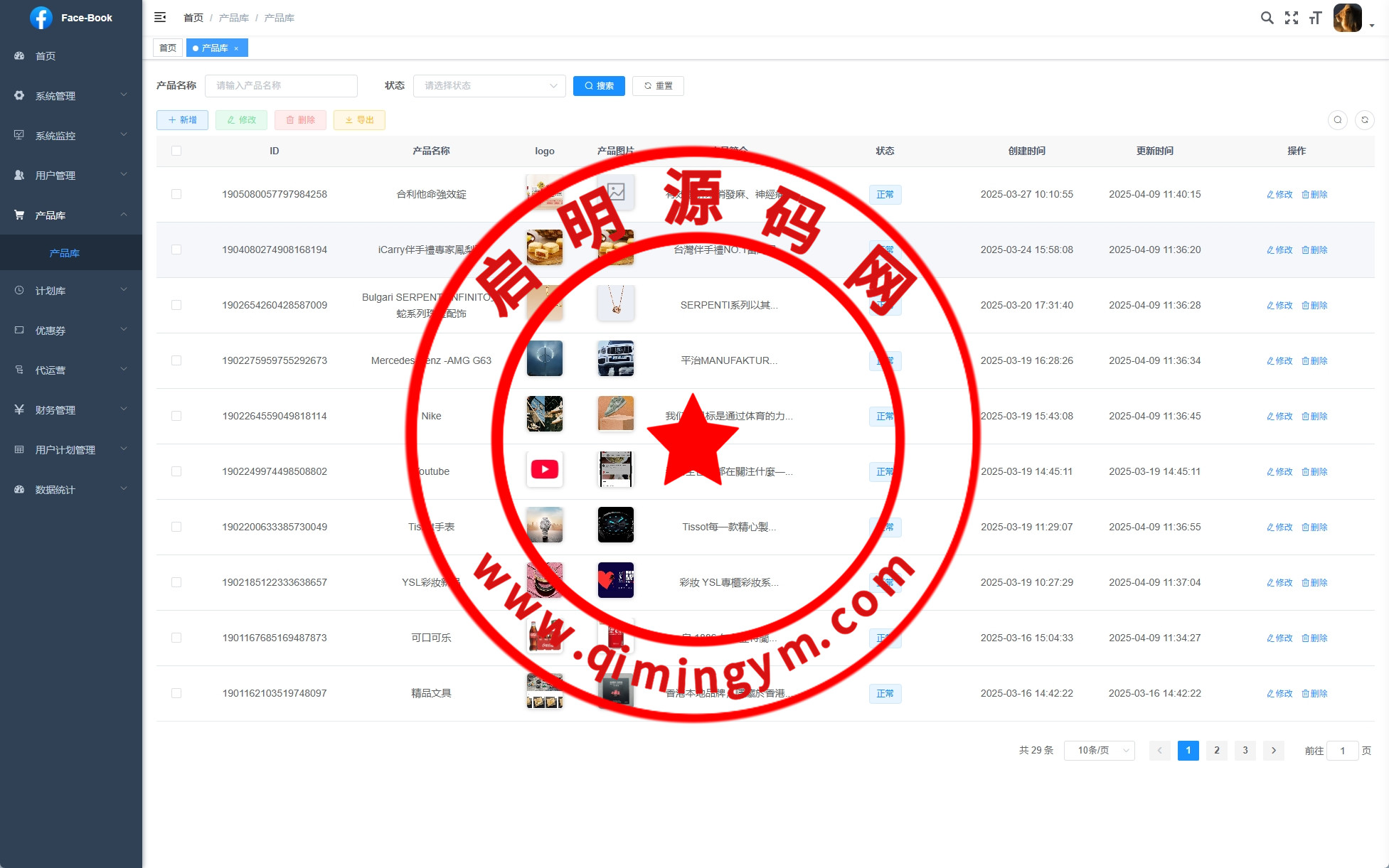Hide search bar with round magnifier icon
This screenshot has width=1389, height=868.
point(1337,120)
